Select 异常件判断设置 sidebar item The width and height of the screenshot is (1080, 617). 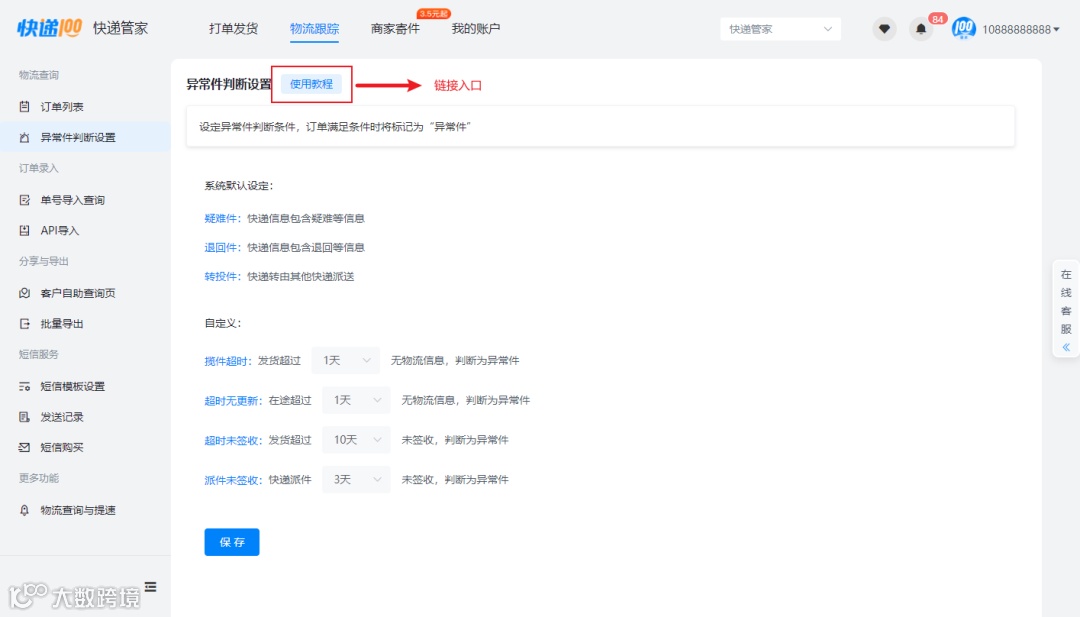click(85, 137)
